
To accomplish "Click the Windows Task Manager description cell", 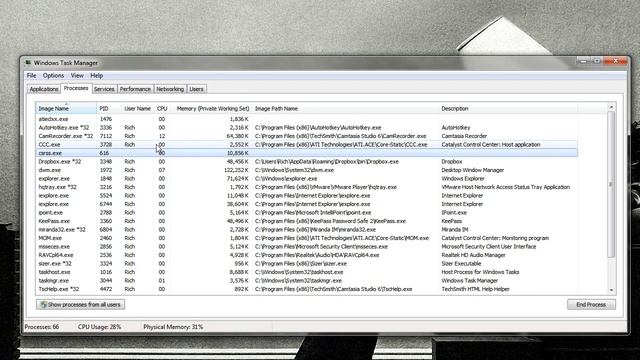I will [x=469, y=281].
